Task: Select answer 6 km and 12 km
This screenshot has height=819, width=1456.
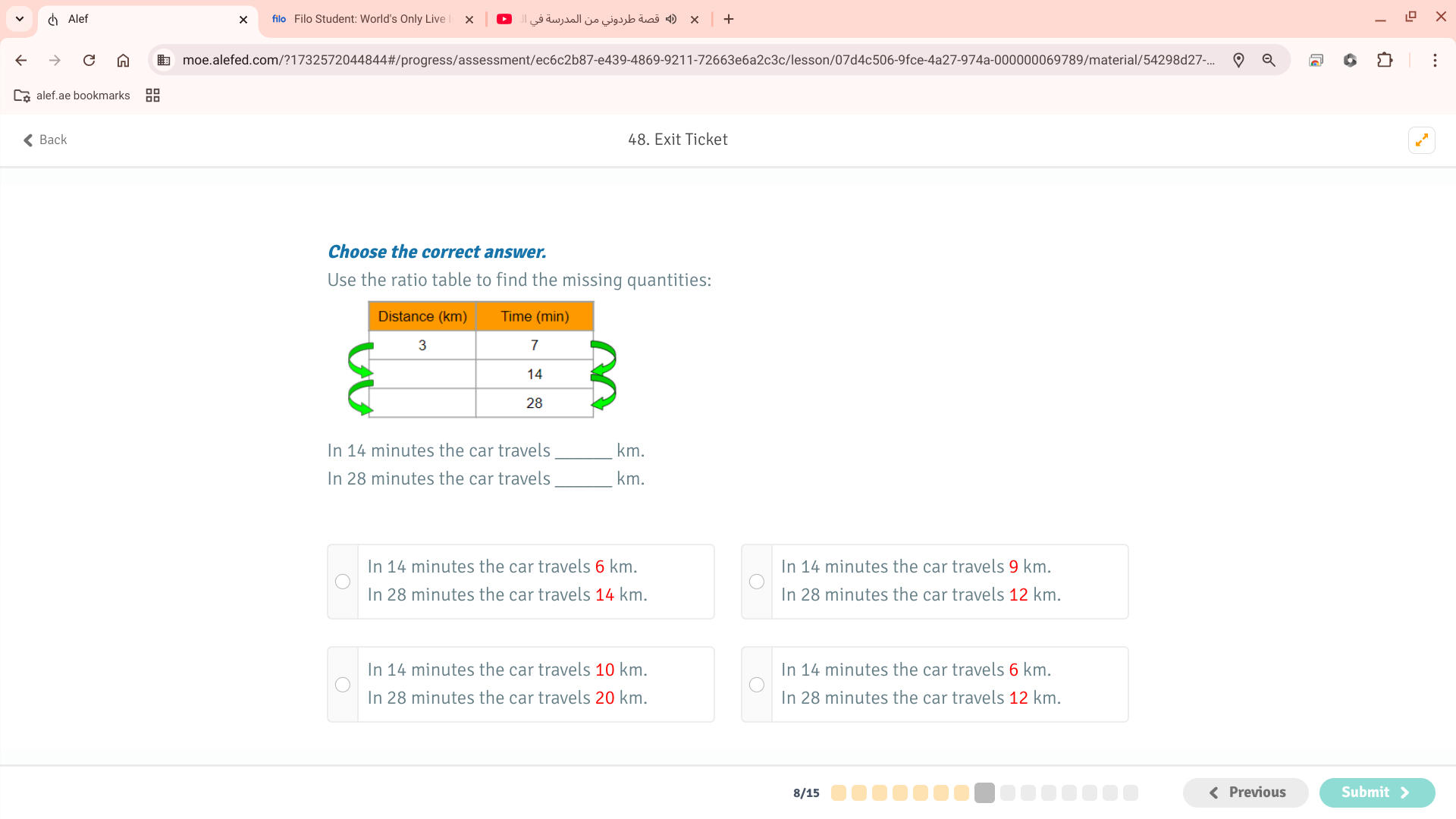Action: (x=757, y=685)
